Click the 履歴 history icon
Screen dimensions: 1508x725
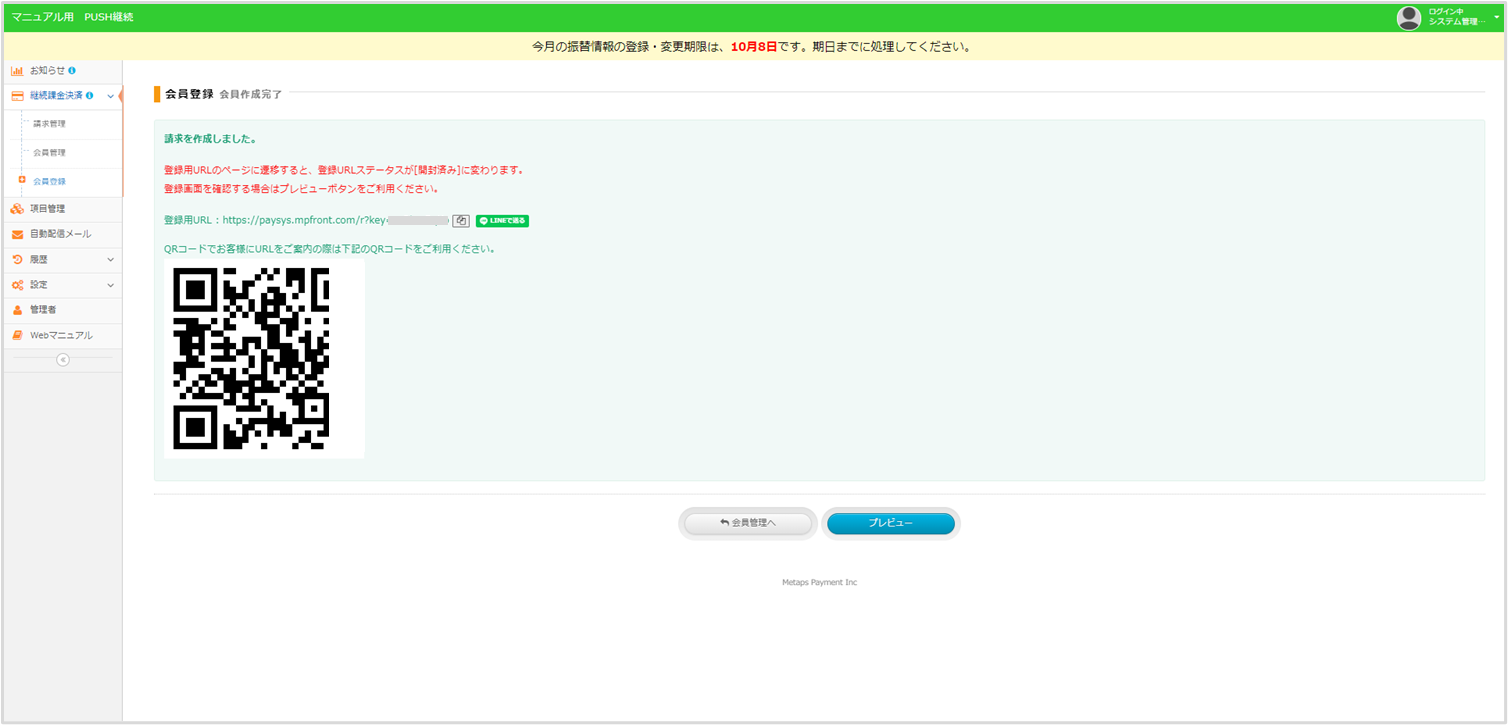click(x=17, y=259)
